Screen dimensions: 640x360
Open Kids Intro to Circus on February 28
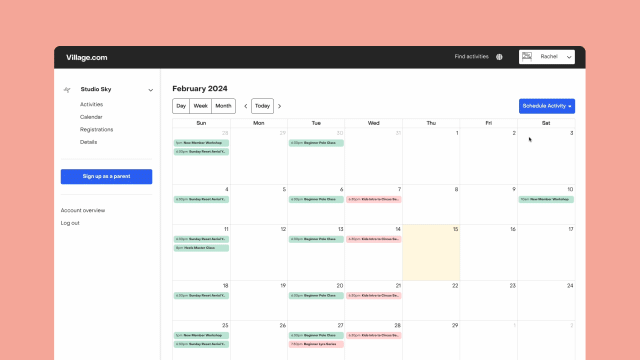pos(374,336)
